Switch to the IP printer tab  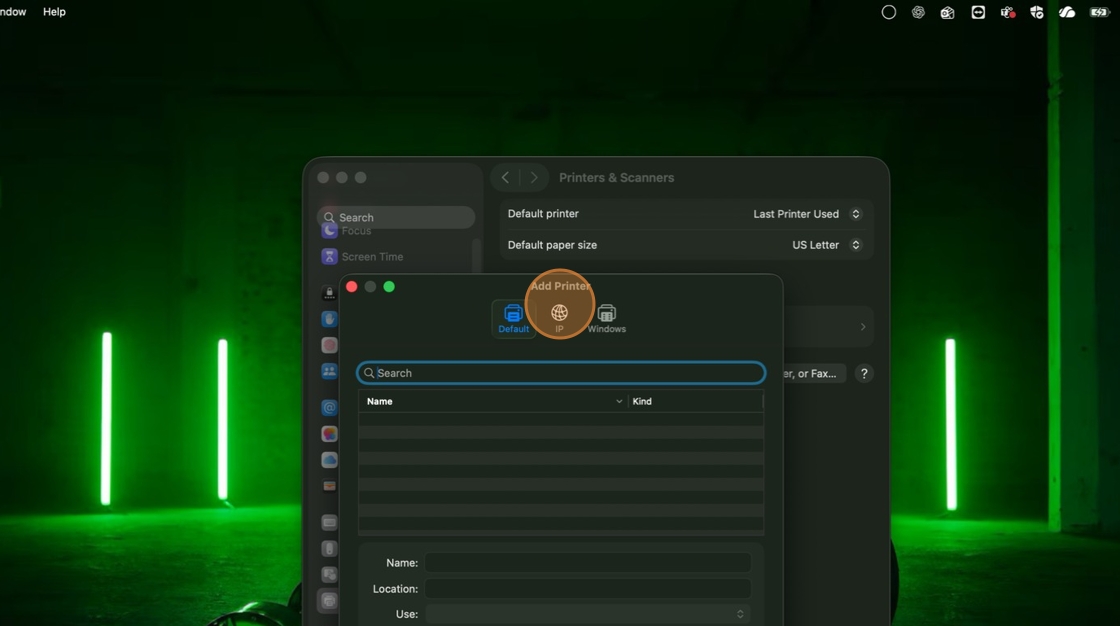coord(559,319)
